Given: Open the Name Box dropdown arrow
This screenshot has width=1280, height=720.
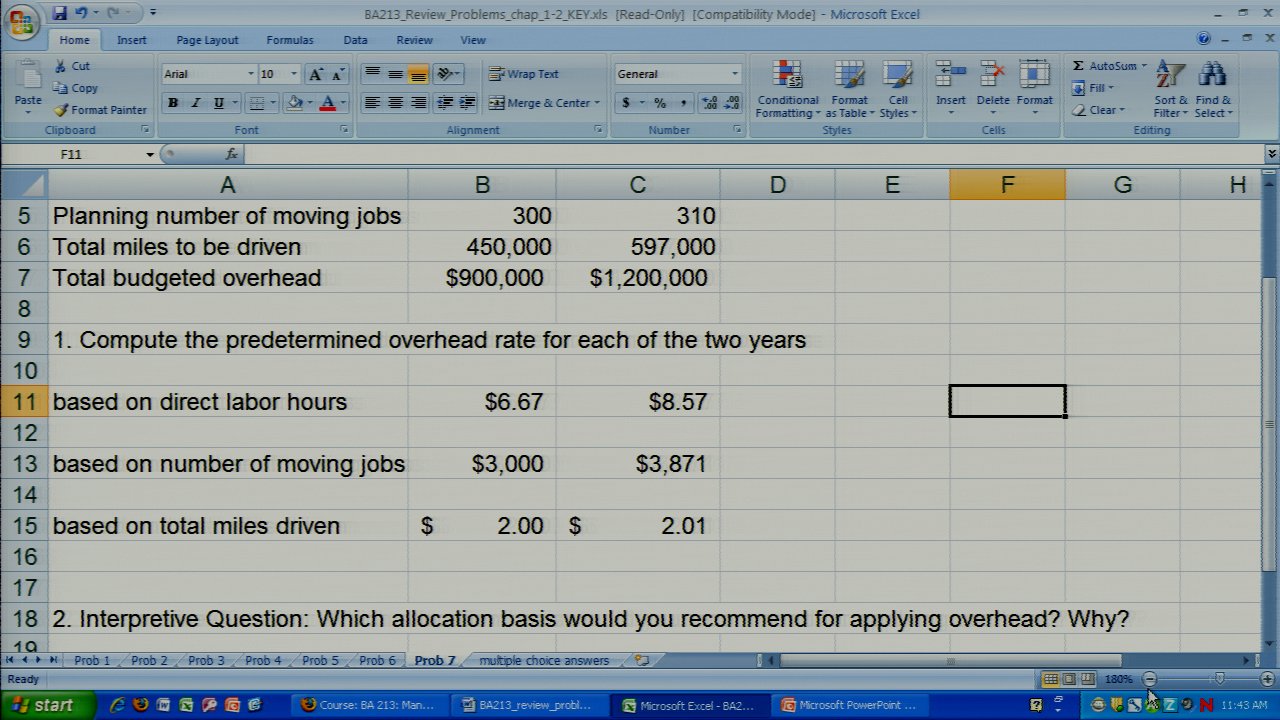Looking at the screenshot, I should 150,155.
